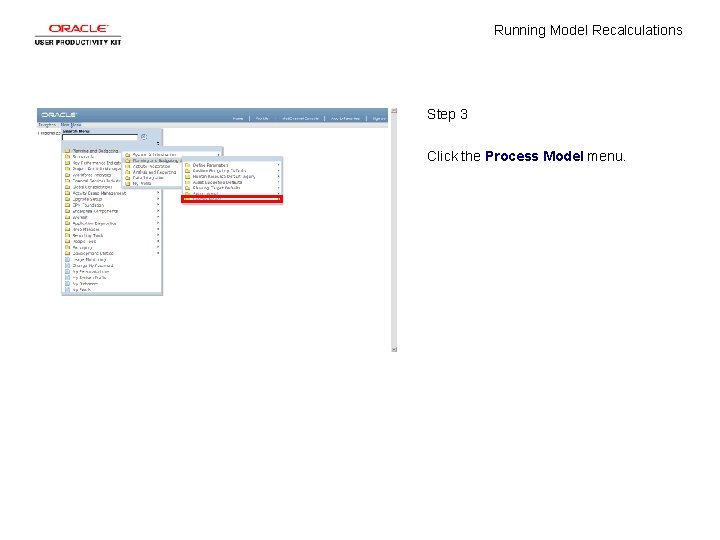Expand the Define Parameters submenu arrow

[278, 165]
